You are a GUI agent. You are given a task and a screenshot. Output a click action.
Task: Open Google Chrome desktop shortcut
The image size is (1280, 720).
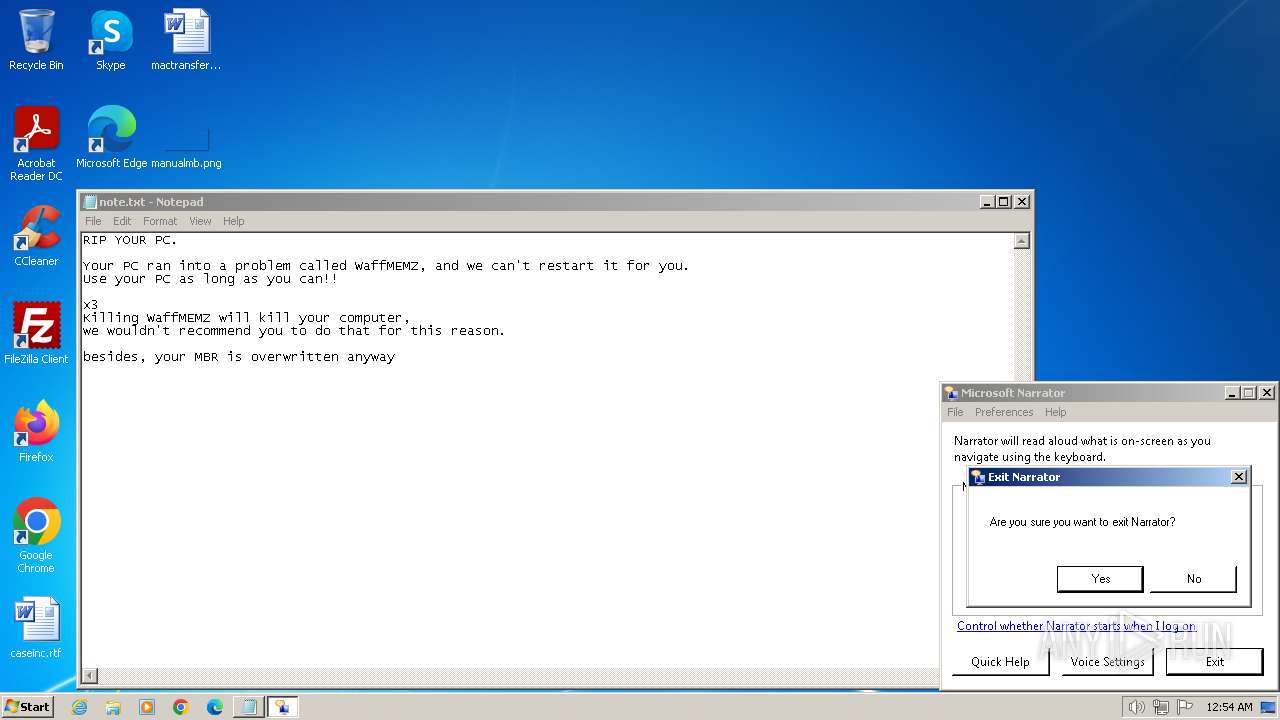tap(36, 536)
